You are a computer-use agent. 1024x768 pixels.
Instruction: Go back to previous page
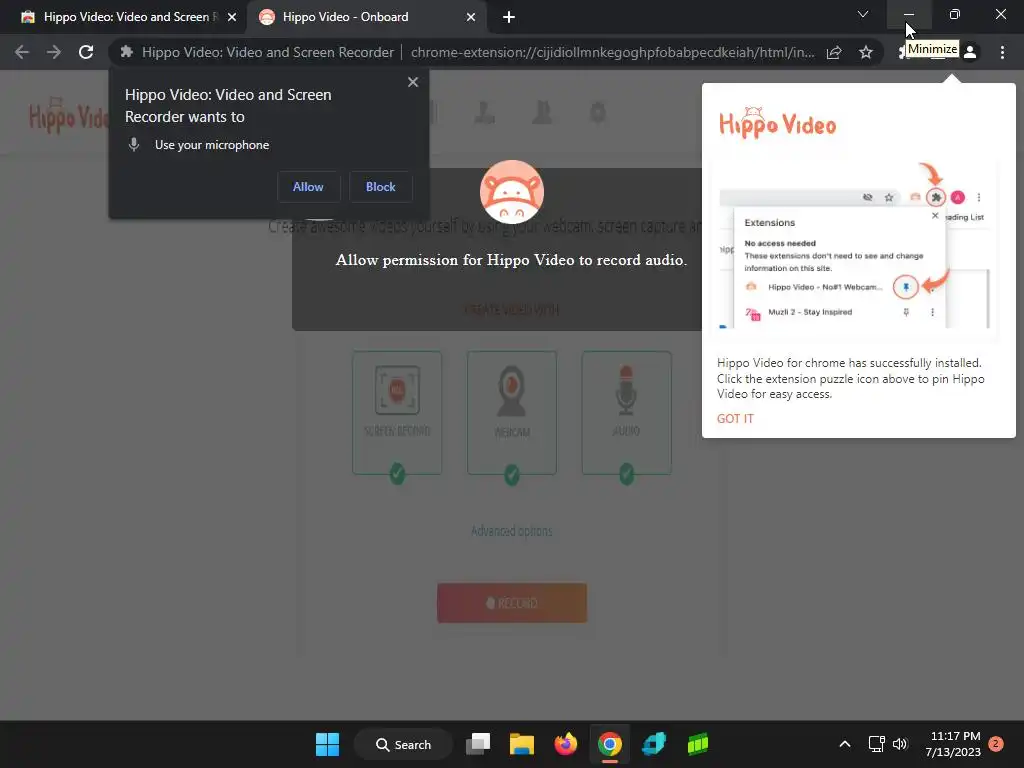[x=22, y=52]
